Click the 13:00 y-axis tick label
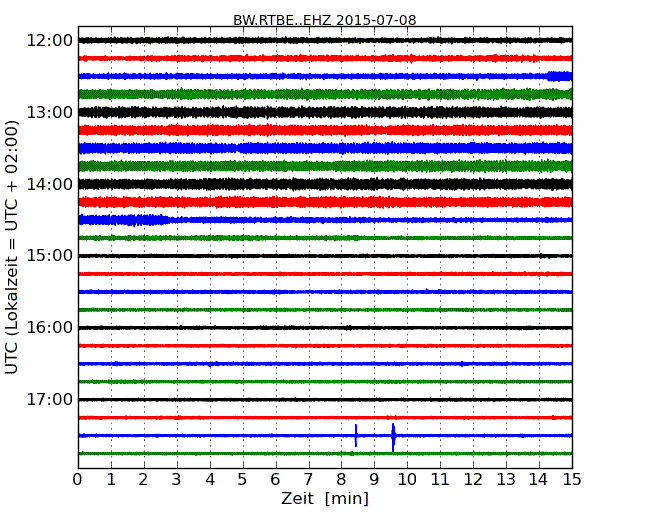This screenshot has height=520, width=650. click(49, 112)
